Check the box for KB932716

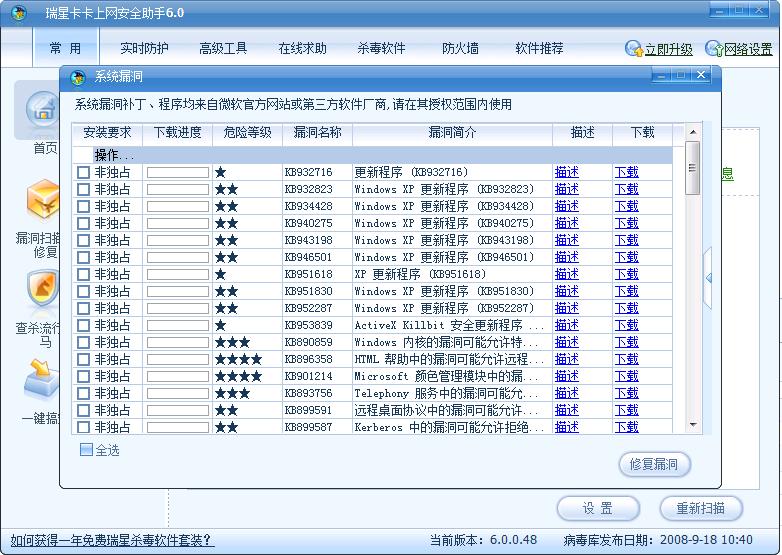(x=83, y=173)
